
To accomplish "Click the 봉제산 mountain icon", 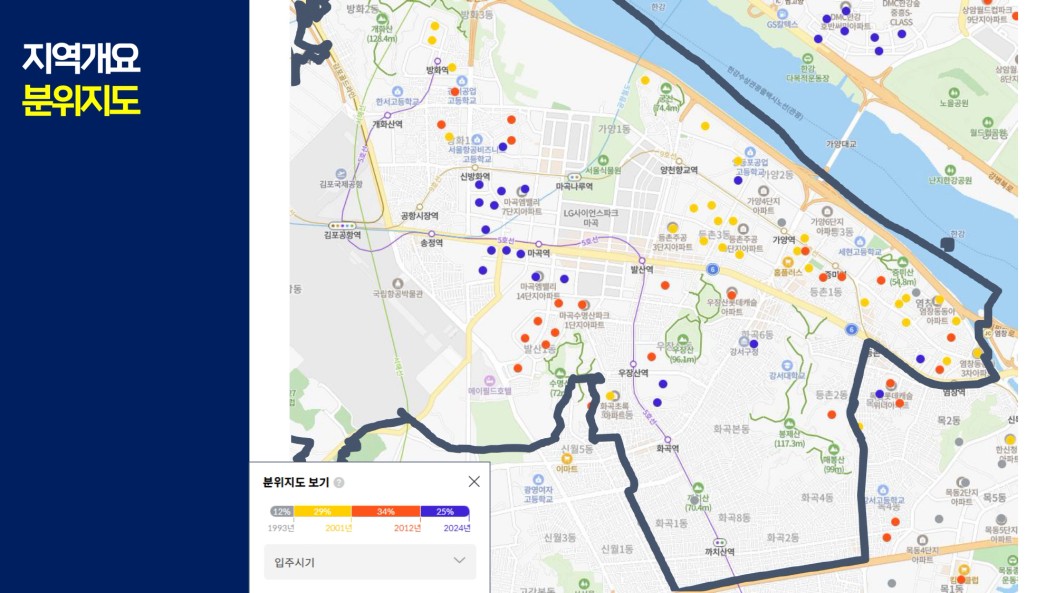I will 789,425.
